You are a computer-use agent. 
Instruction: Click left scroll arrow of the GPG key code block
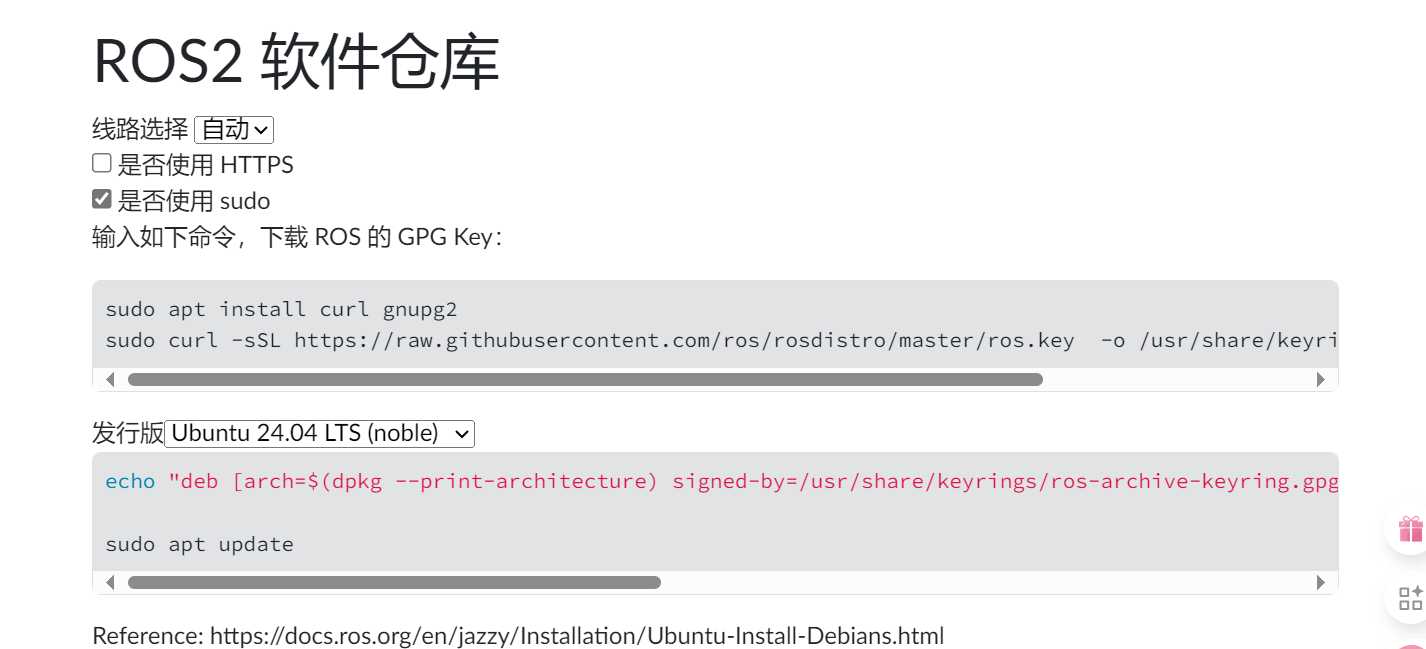click(x=111, y=379)
